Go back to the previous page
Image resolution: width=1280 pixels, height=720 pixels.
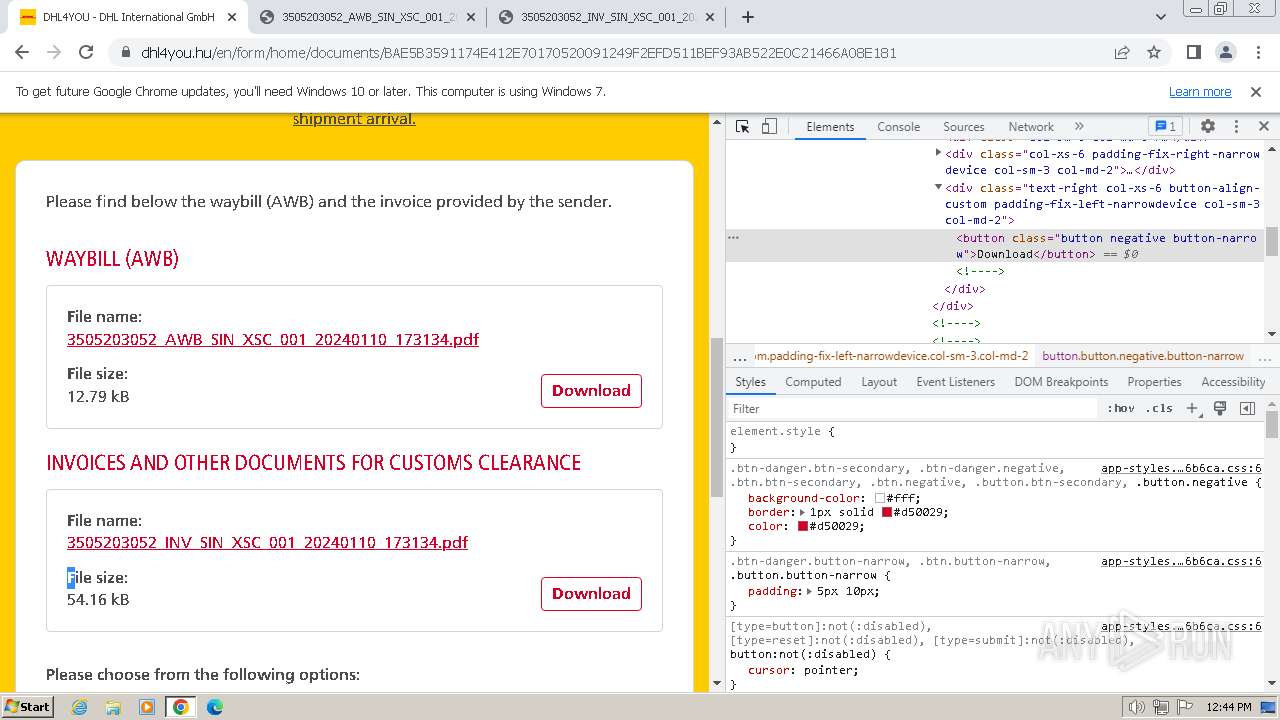pyautogui.click(x=24, y=53)
